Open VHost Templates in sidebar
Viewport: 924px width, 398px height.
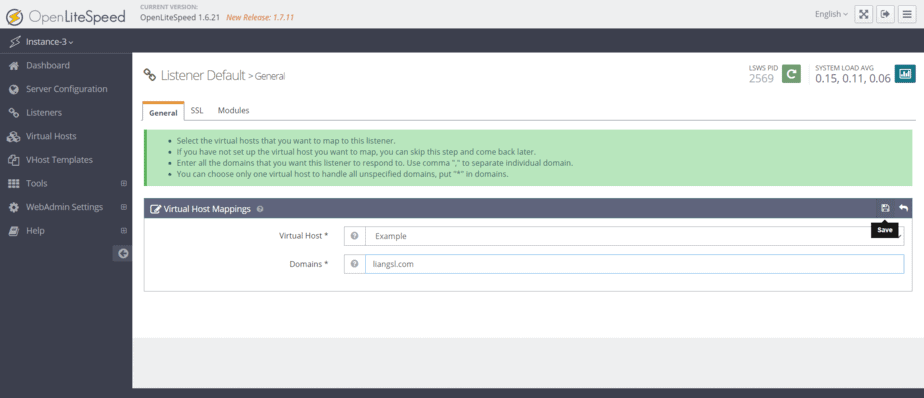click(x=59, y=160)
